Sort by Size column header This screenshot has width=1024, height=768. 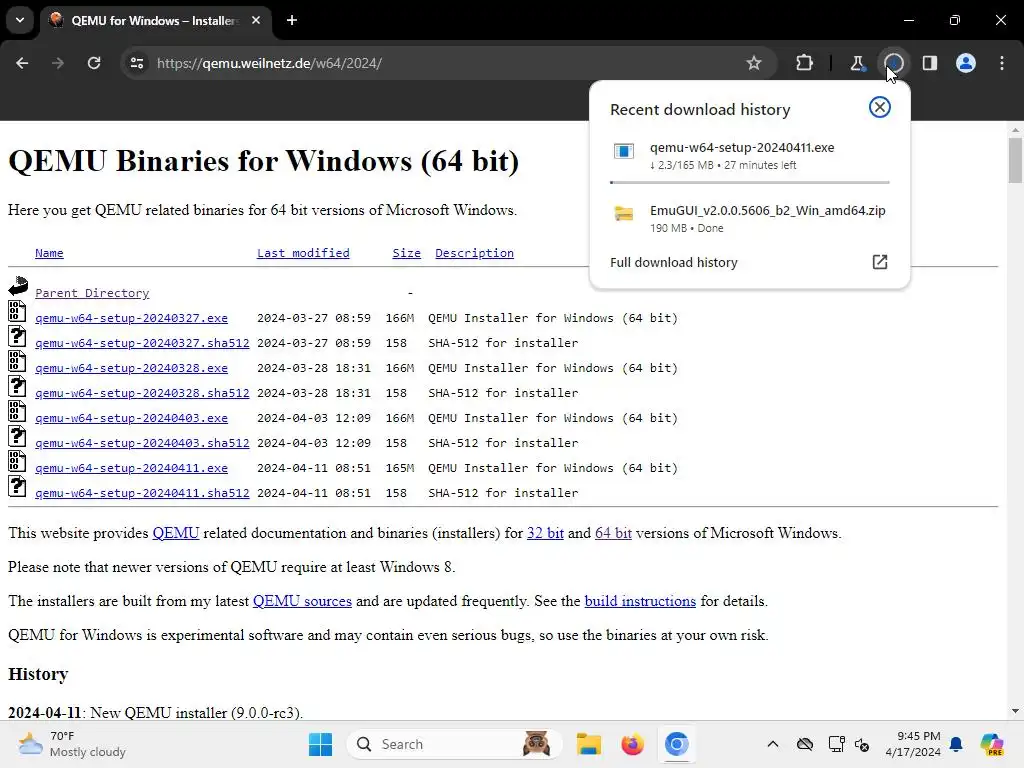click(406, 253)
